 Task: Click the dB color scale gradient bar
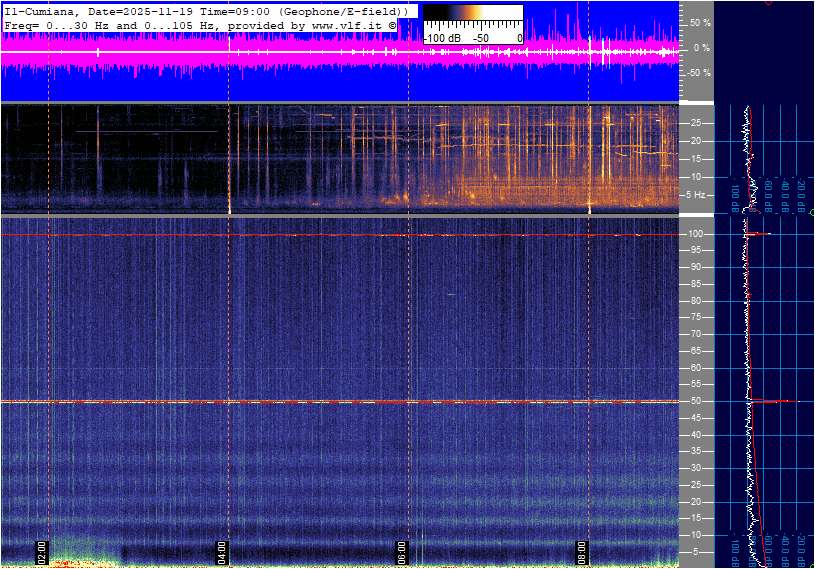tap(472, 18)
